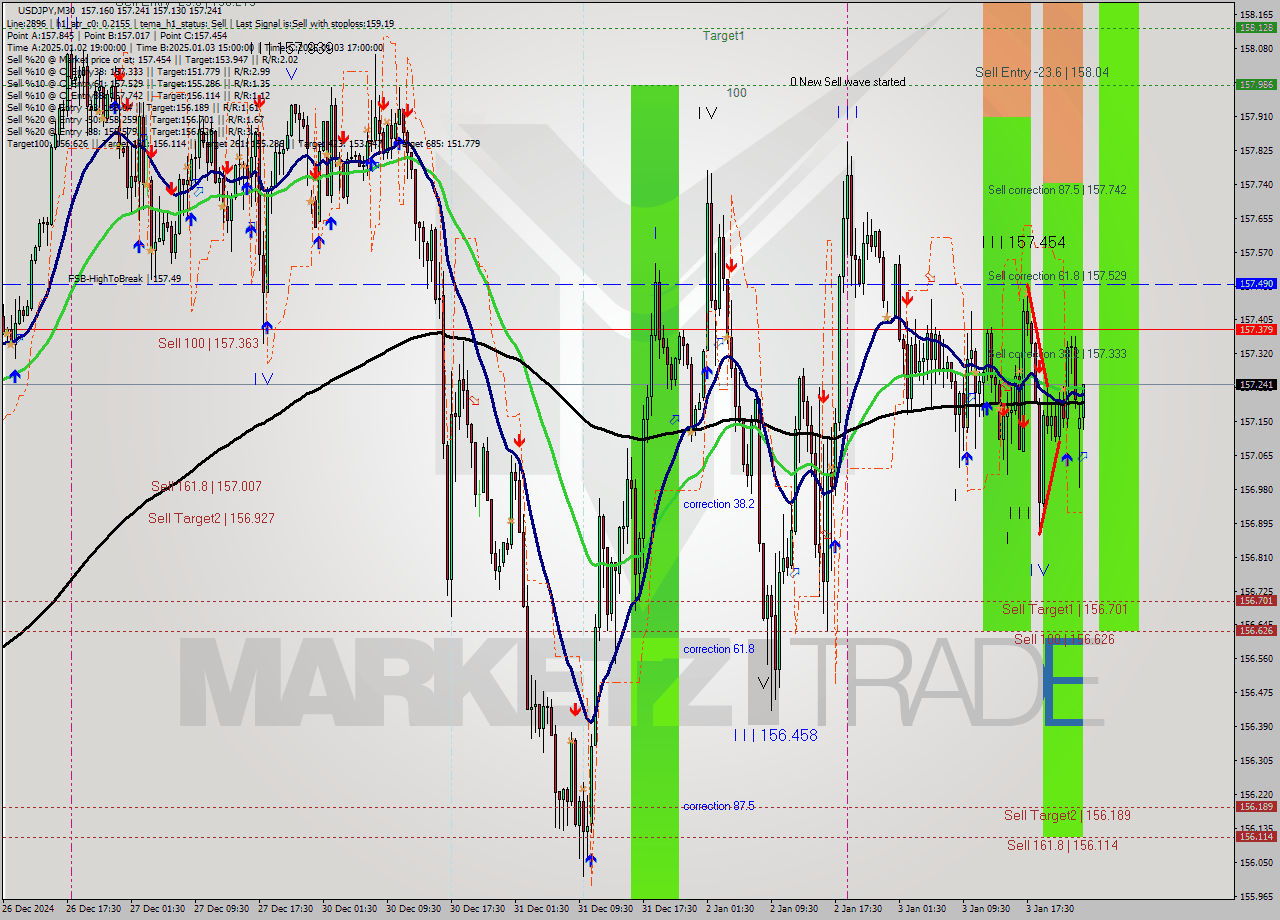
Task: Click '3 Jan 09:30' on time axis
Action: [x=986, y=909]
